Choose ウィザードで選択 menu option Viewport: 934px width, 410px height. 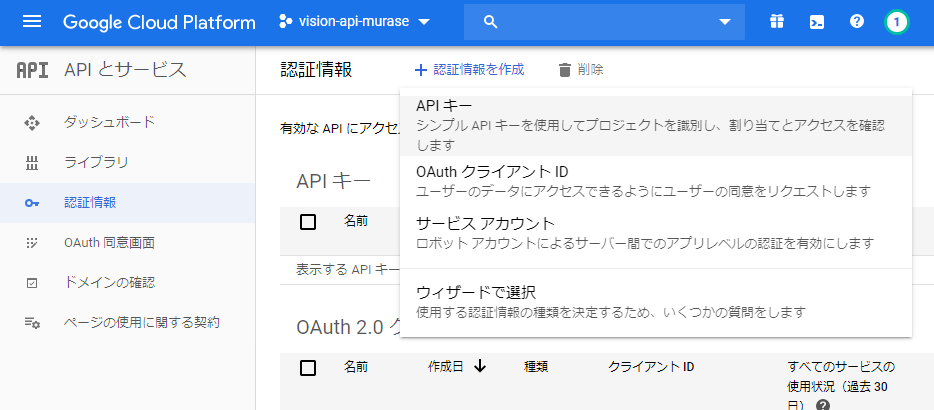[656, 302]
